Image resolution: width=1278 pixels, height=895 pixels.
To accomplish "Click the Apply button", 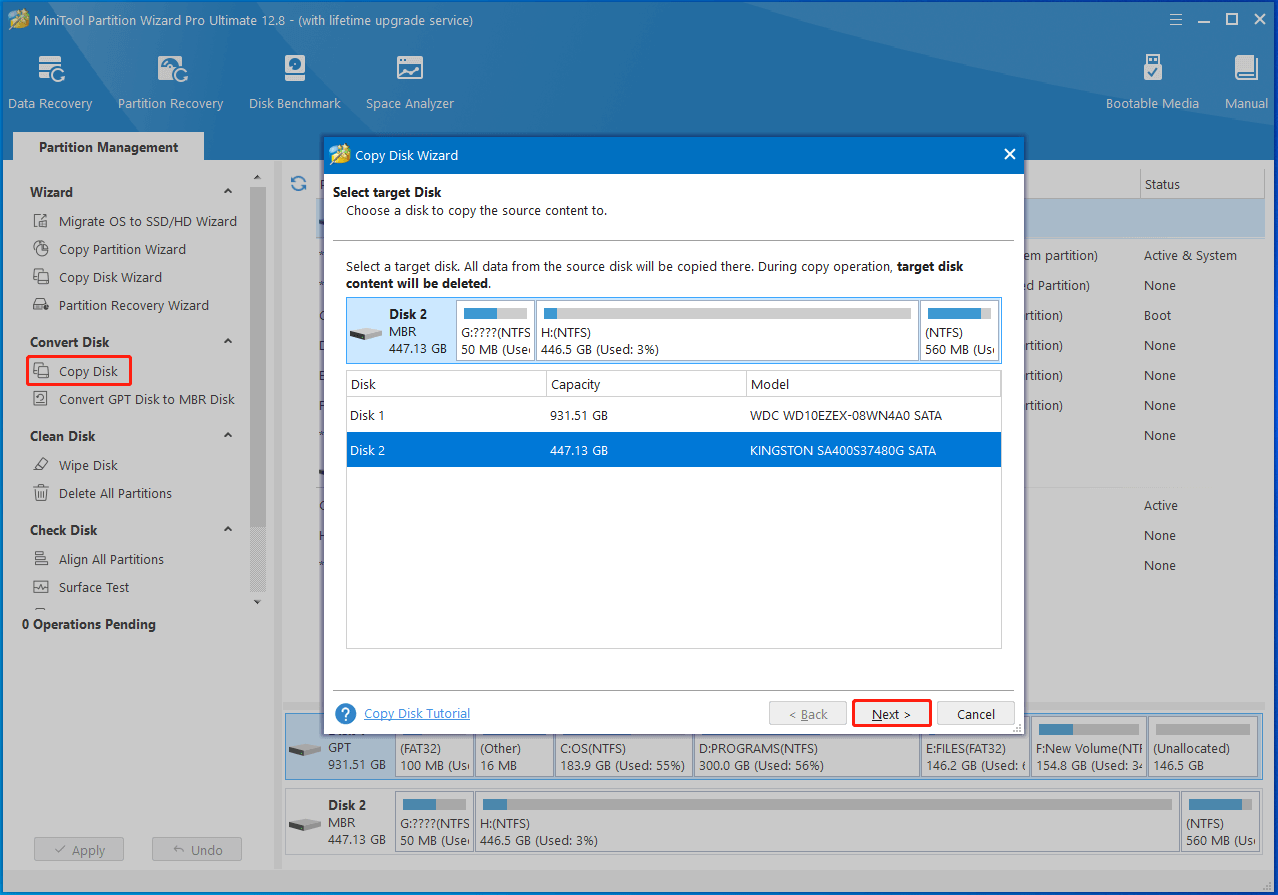I will click(78, 850).
